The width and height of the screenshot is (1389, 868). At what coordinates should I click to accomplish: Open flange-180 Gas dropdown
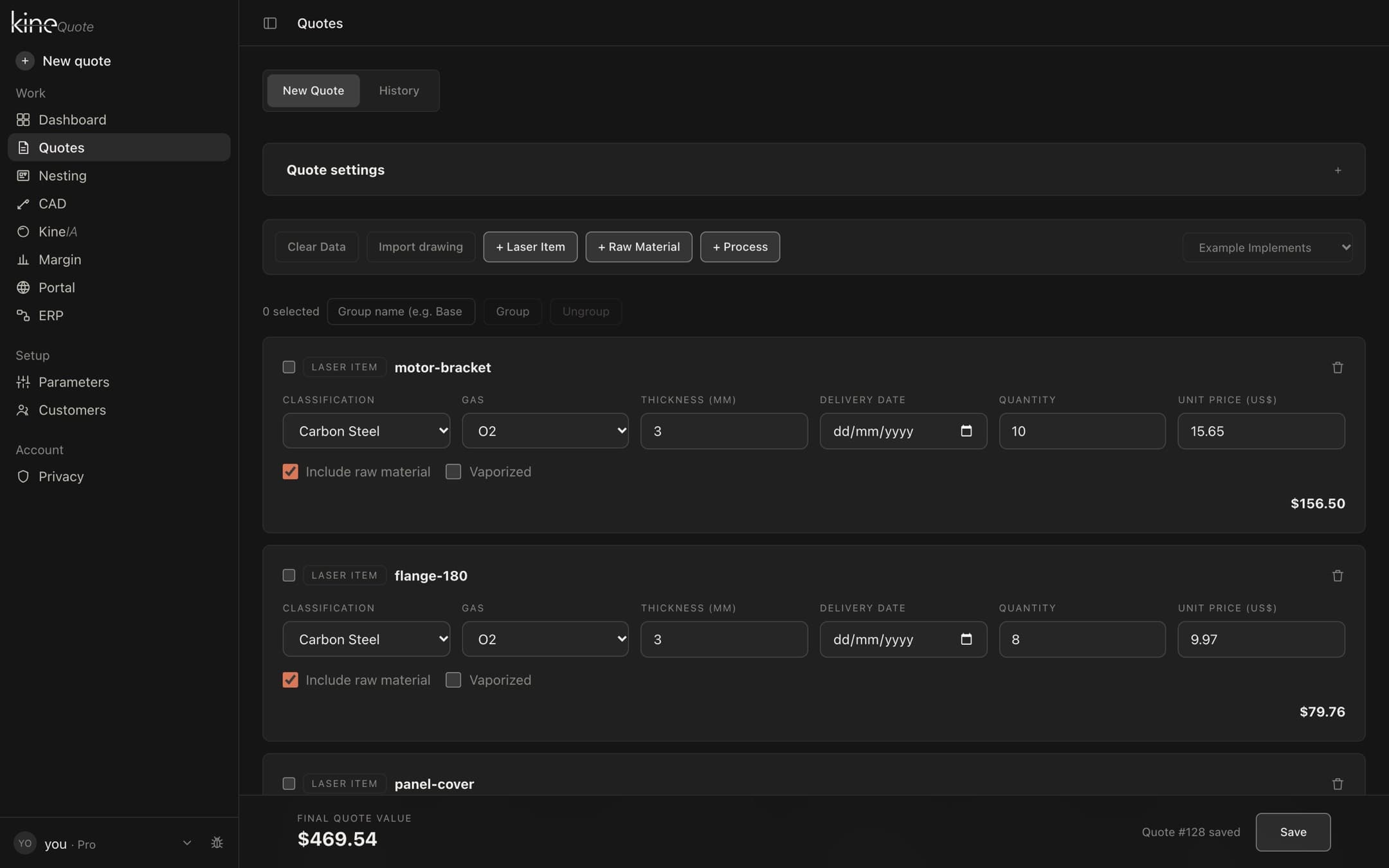point(545,639)
